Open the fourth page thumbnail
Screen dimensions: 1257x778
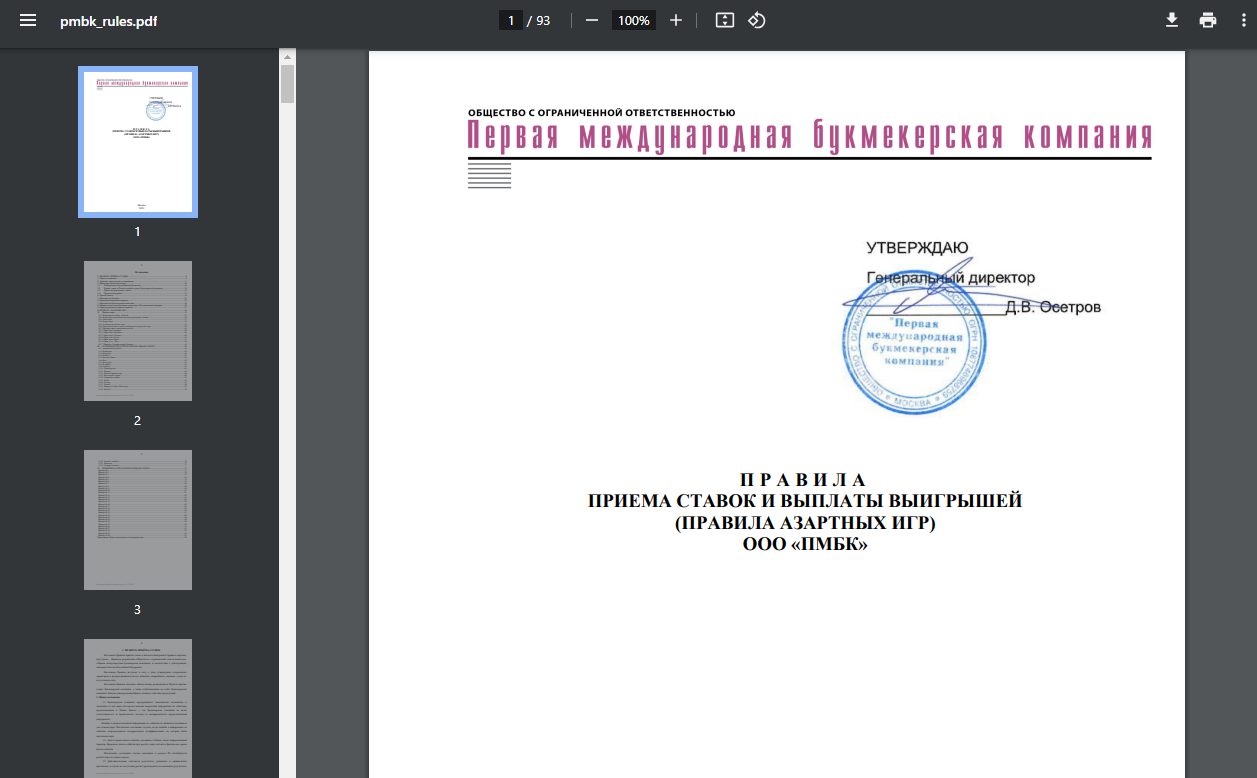pyautogui.click(x=138, y=708)
